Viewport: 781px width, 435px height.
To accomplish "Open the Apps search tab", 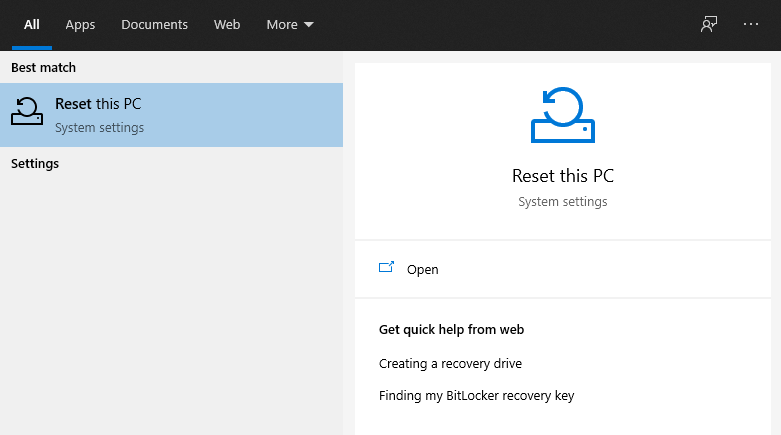I will [80, 24].
